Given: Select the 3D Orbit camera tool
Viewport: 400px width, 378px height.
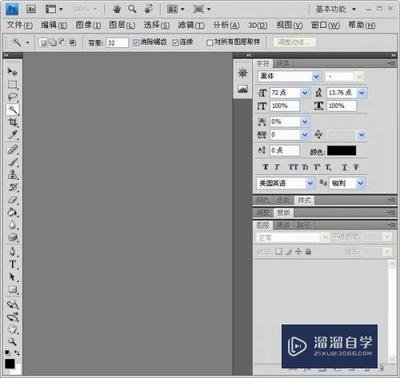Looking at the screenshot, I should tap(12, 317).
